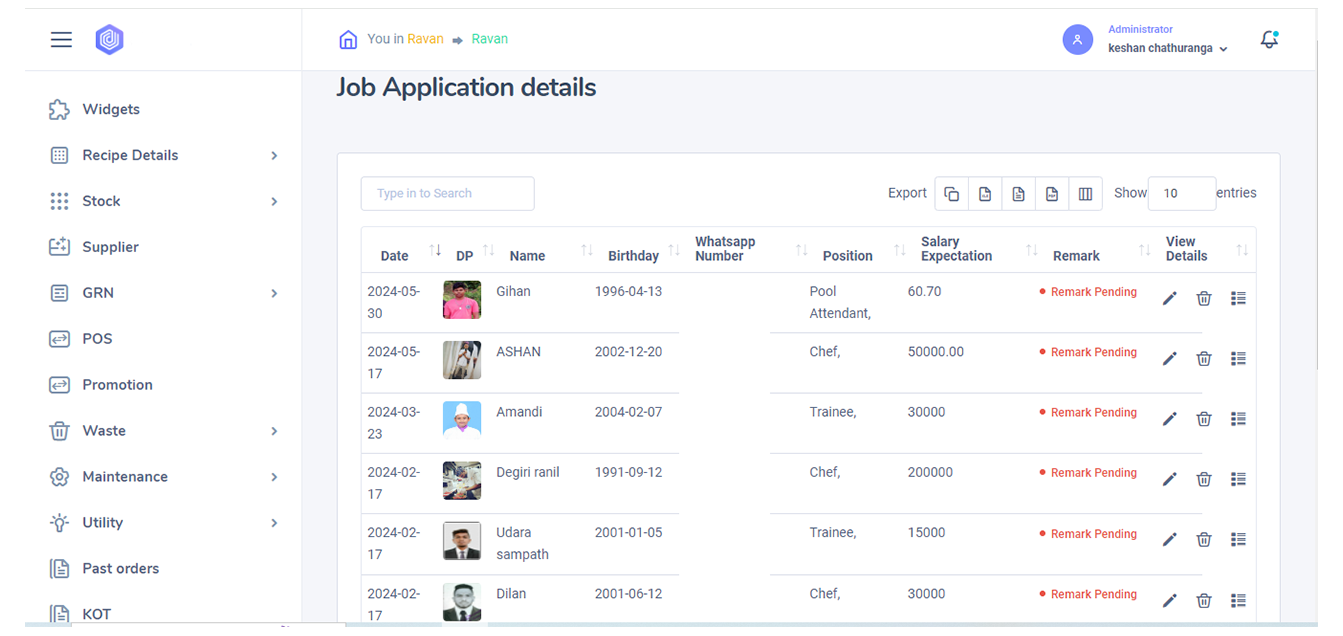View details list icon for Amandi
This screenshot has width=1343, height=636.
click(1238, 419)
